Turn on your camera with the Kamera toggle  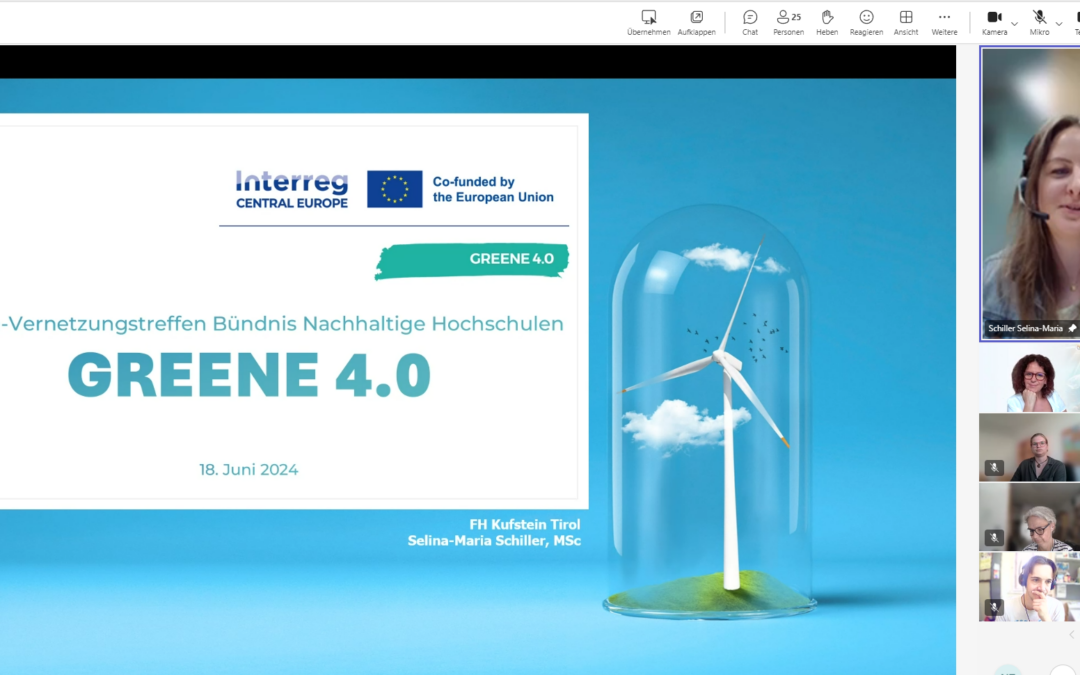[993, 16]
